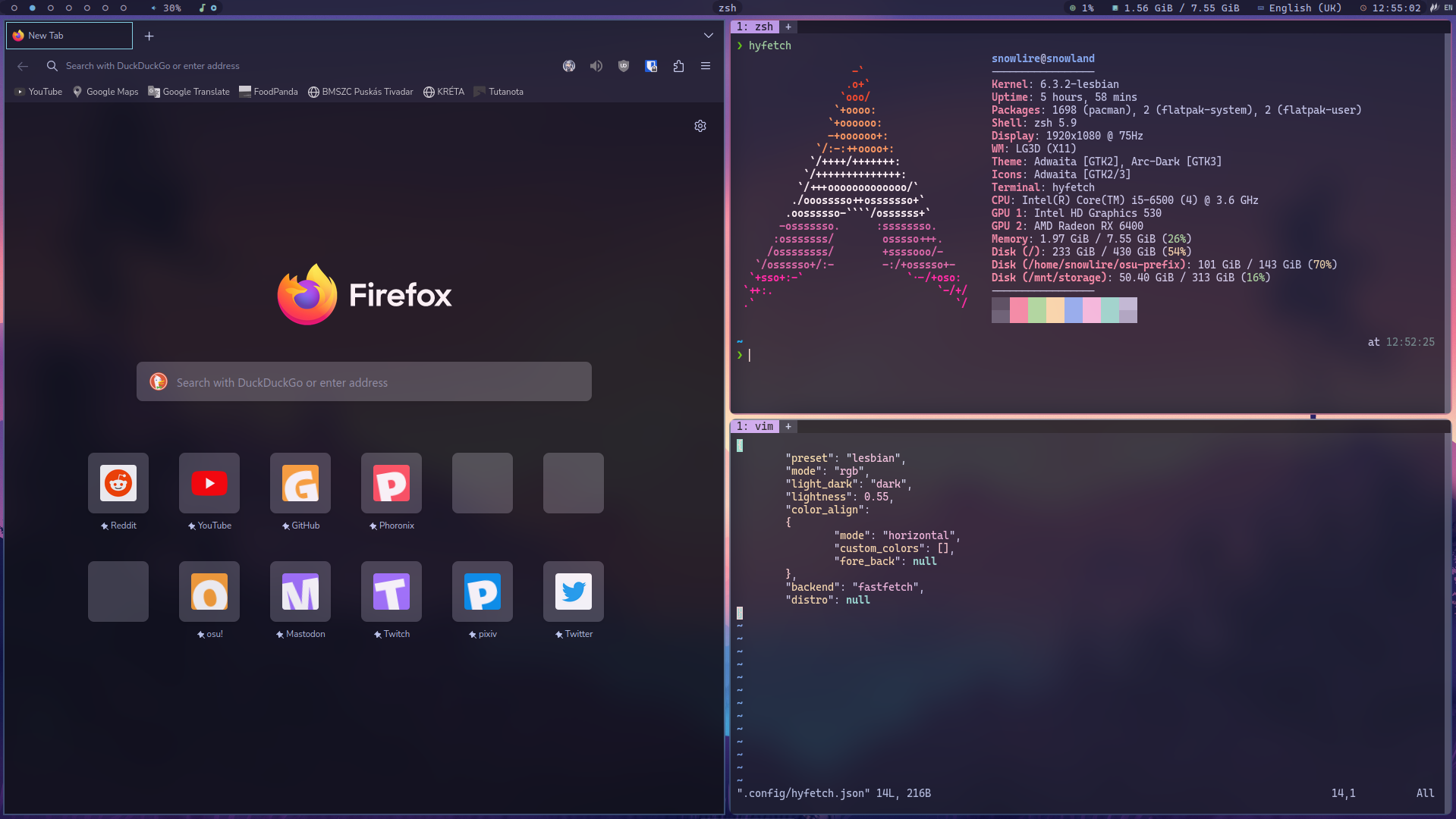Click the 'at 12:52:25' timestamp in zsh
The image size is (1456, 819).
pos(1401,342)
